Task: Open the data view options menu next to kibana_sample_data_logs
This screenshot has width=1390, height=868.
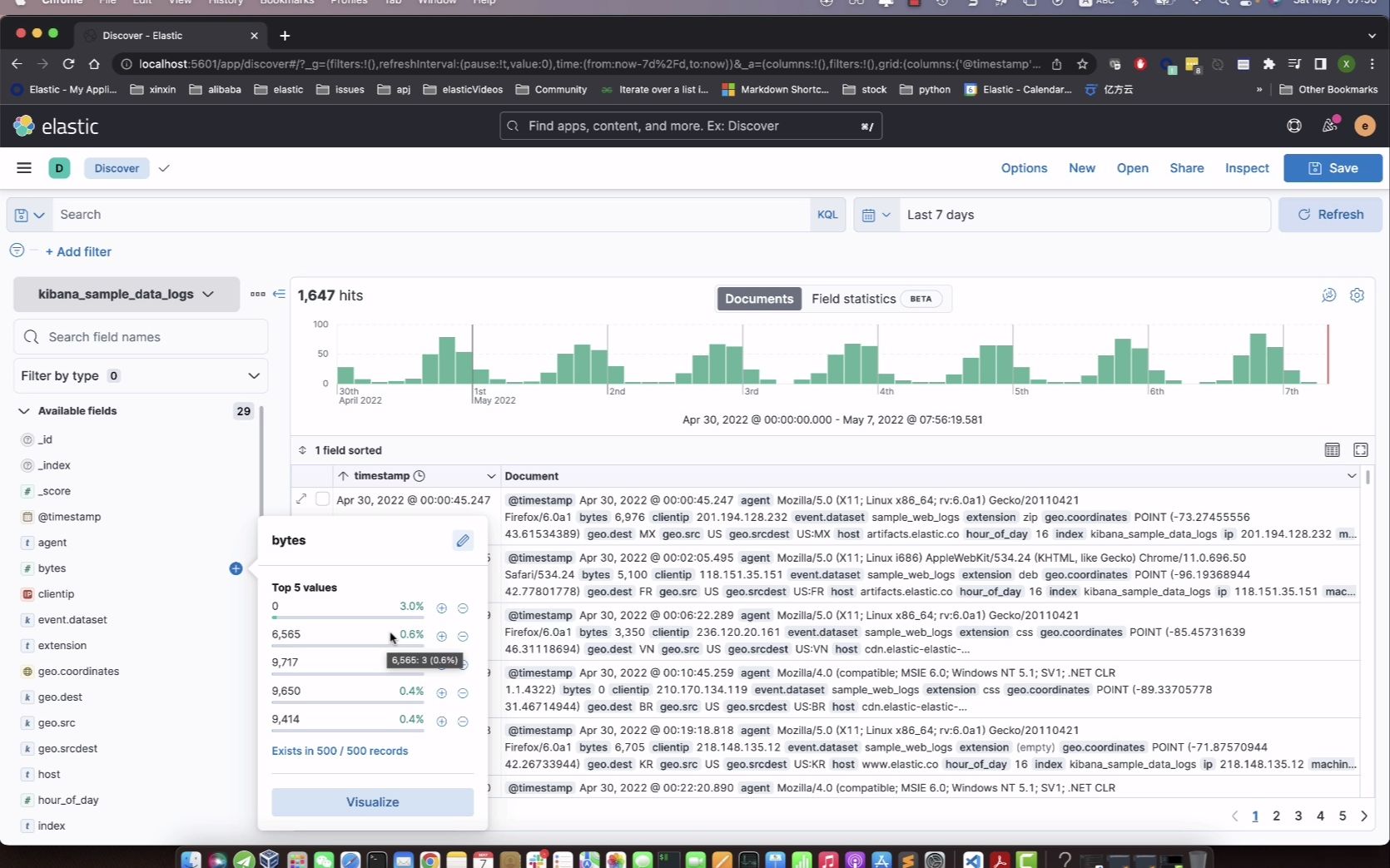Action: (x=258, y=294)
